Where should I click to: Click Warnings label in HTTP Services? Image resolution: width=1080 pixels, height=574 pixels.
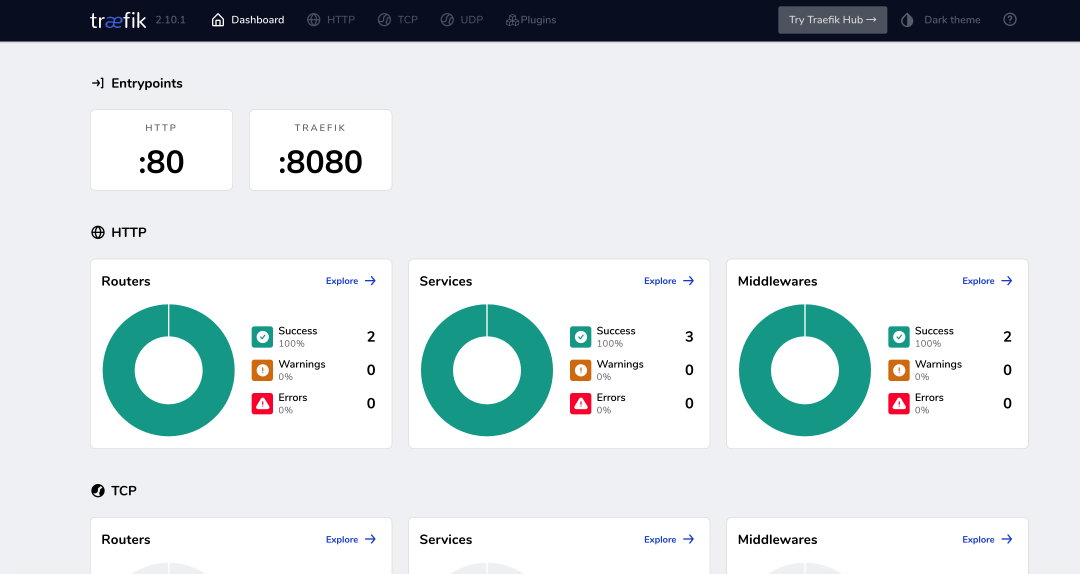620,364
